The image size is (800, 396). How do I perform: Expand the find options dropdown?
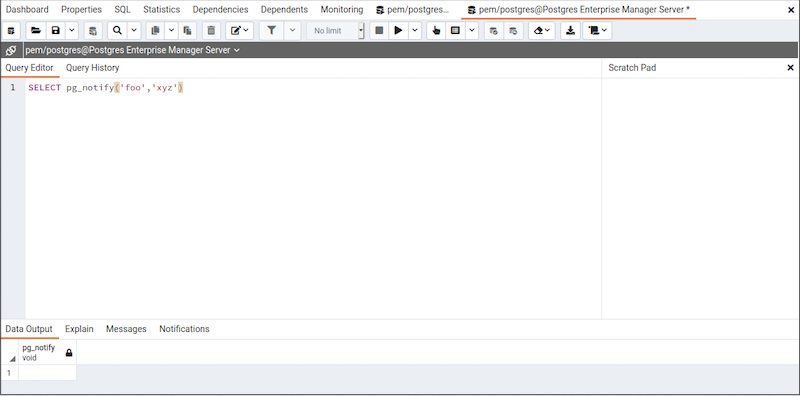134,31
